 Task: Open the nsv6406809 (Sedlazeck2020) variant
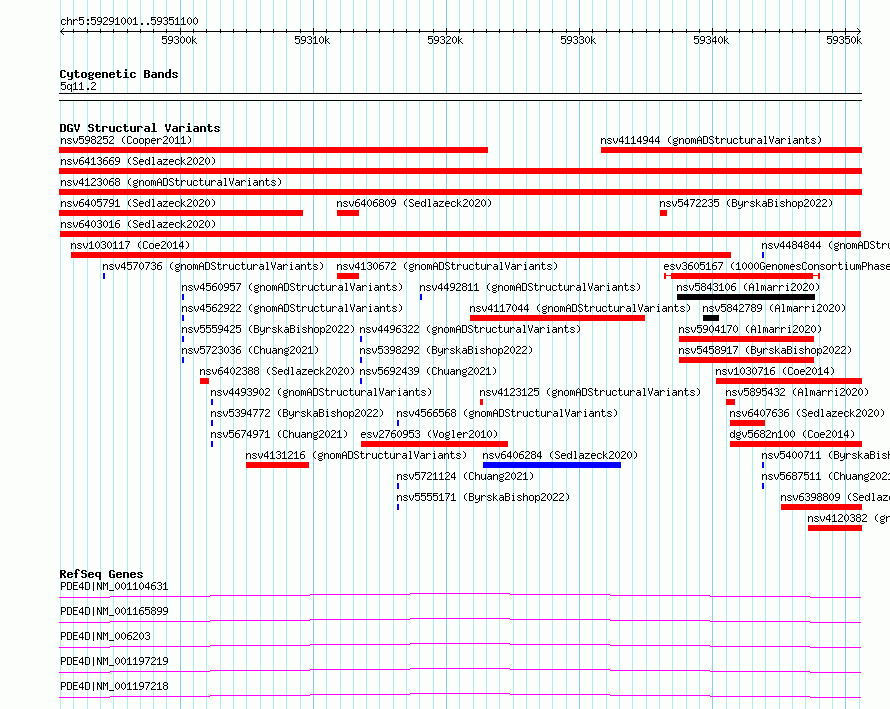(x=347, y=213)
